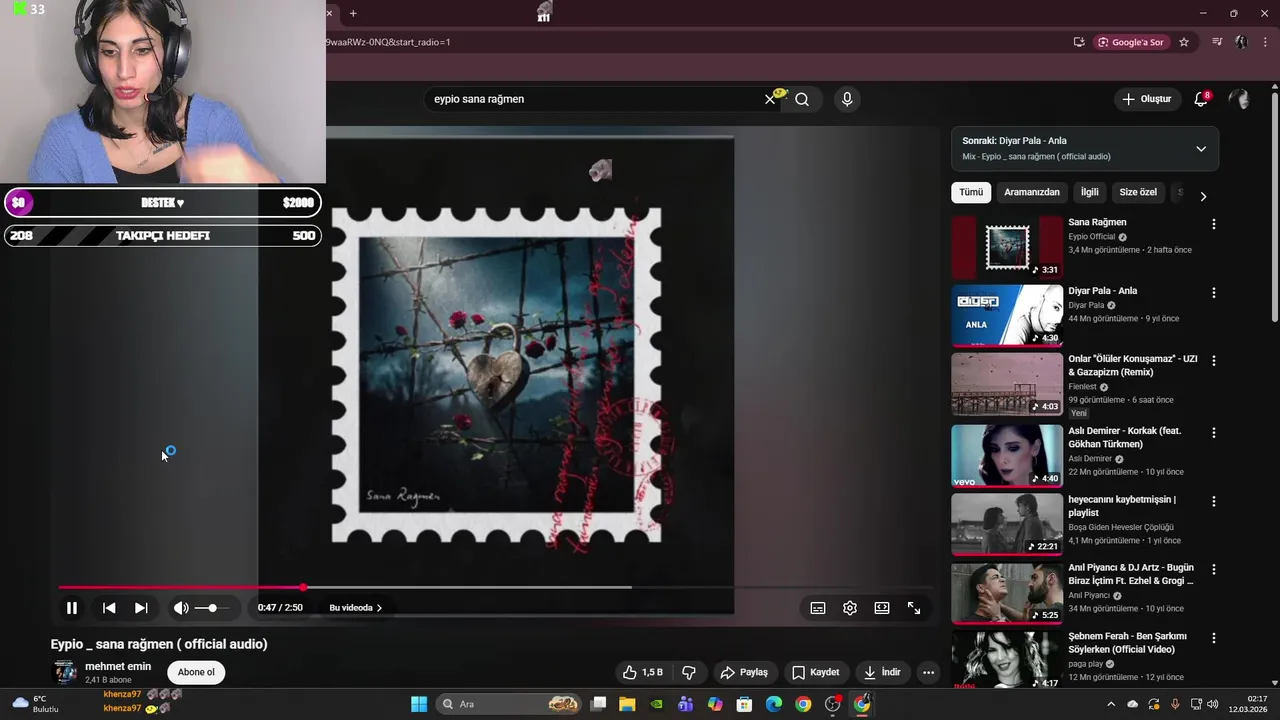Click Google'a Sor in address bar
The image size is (1280, 720).
point(1132,42)
